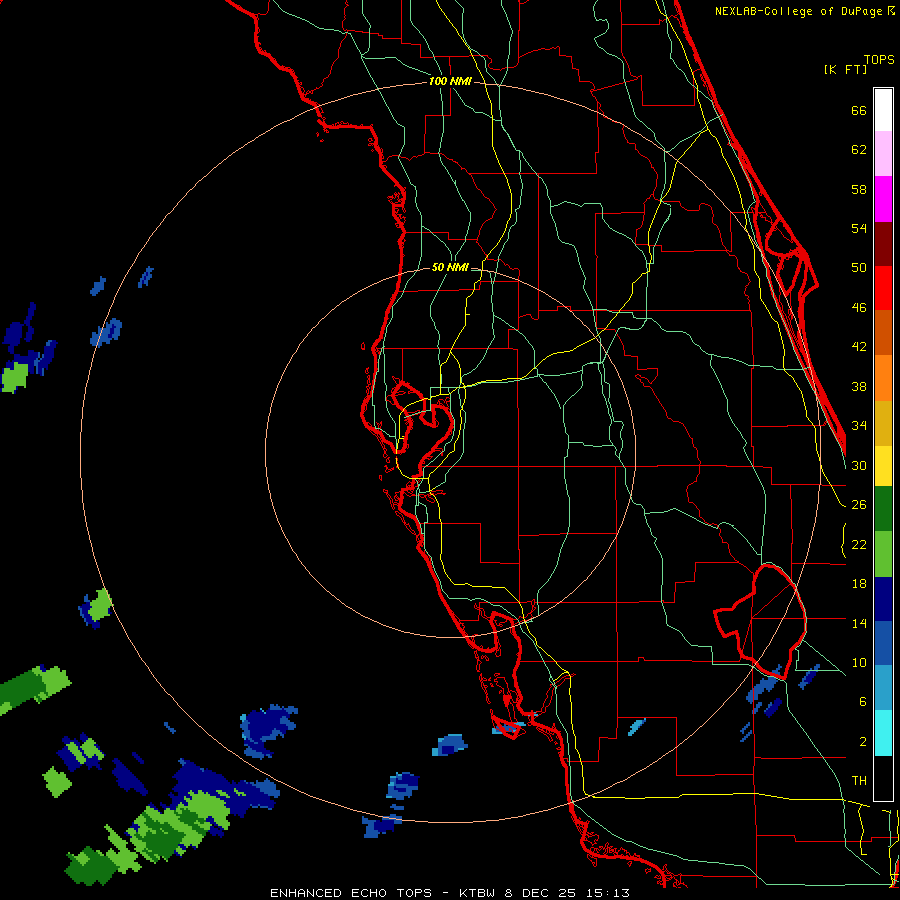Click the medium blue legend swatch
Viewport: 900px width, 900px height.
(x=883, y=643)
